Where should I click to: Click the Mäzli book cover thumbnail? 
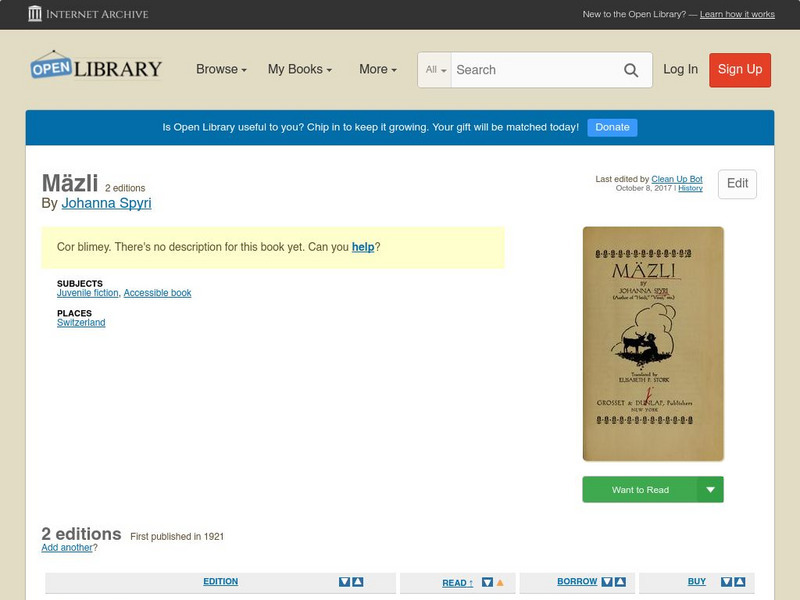[x=652, y=340]
